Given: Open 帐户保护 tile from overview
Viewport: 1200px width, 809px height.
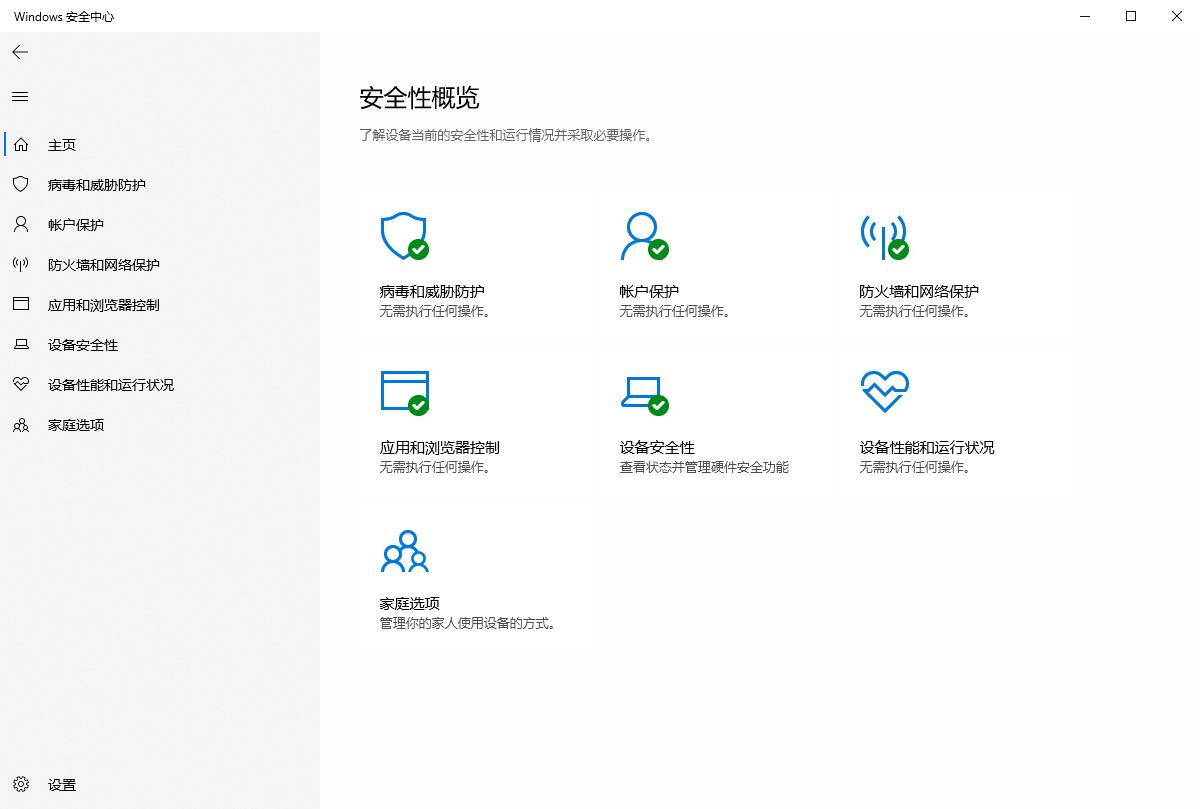Looking at the screenshot, I should point(716,265).
